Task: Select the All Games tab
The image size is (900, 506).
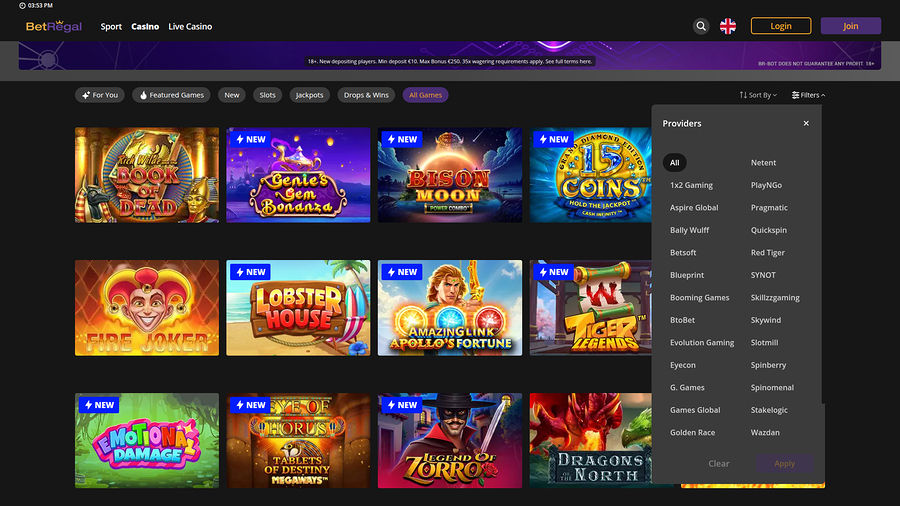Action: click(425, 95)
